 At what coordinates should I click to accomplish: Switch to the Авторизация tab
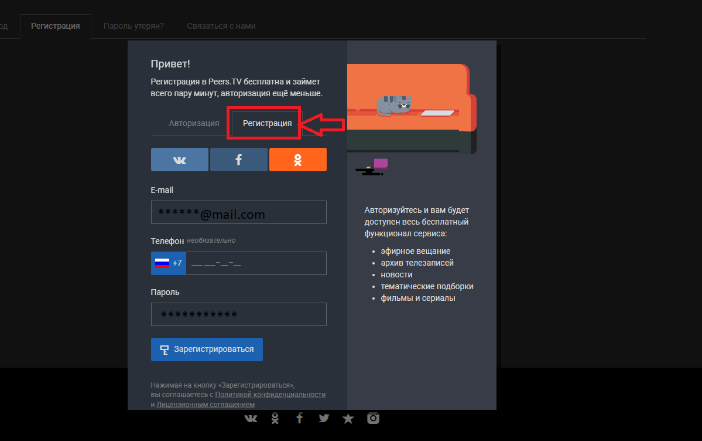194,123
